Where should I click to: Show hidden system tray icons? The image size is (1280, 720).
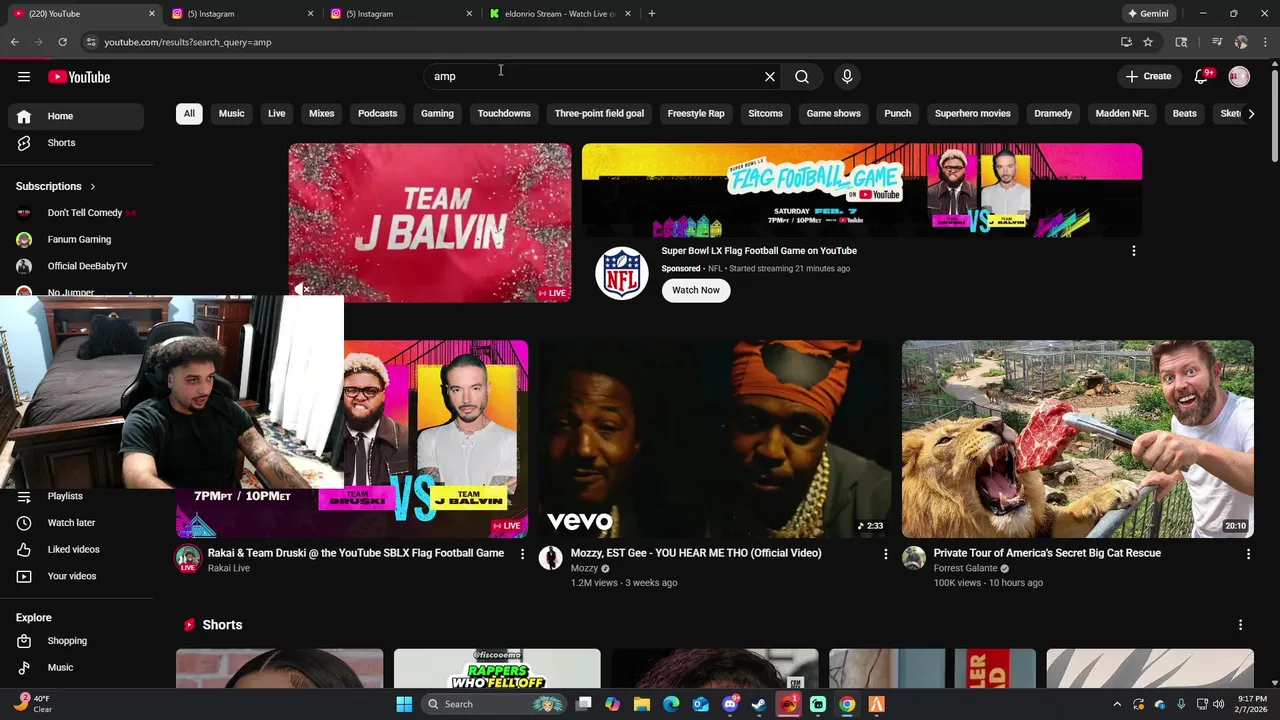pyautogui.click(x=1117, y=704)
